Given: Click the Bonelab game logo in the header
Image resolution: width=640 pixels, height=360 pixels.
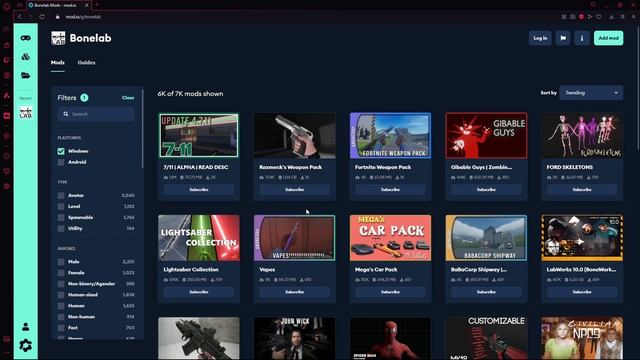Looking at the screenshot, I should point(58,38).
